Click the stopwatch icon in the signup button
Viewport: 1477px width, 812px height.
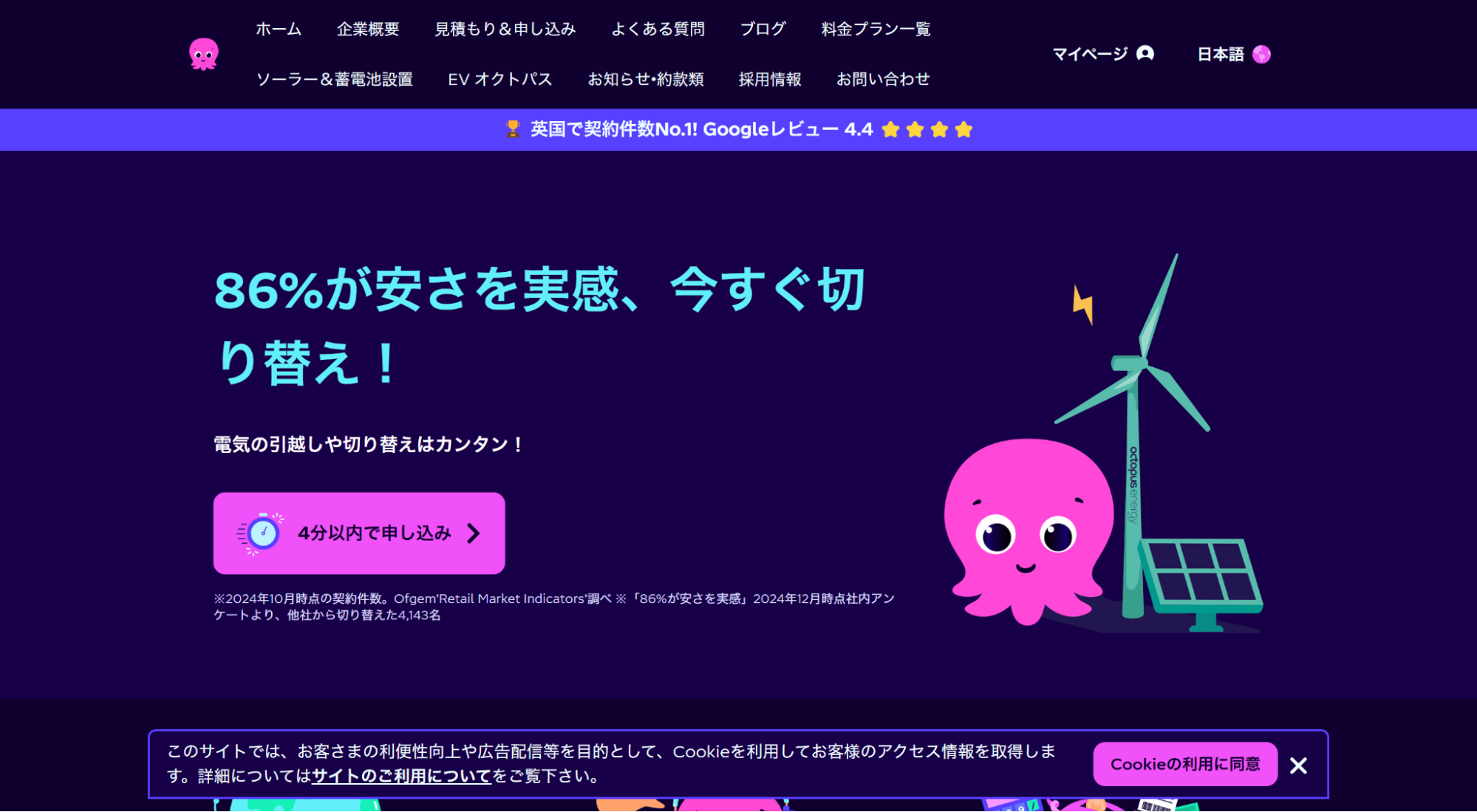[x=262, y=533]
